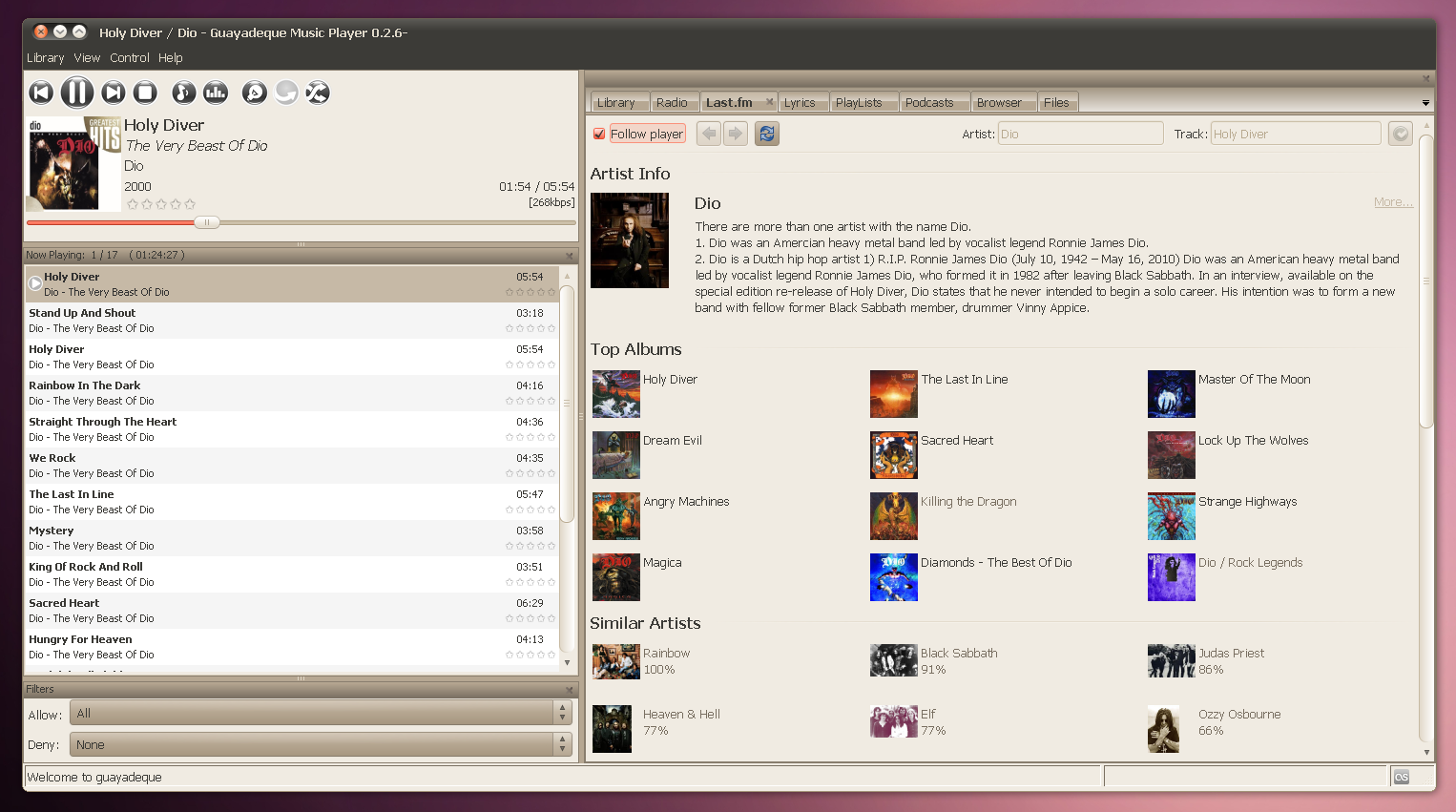Open the View menu
Screen dimensions: 1456x812
coord(87,58)
